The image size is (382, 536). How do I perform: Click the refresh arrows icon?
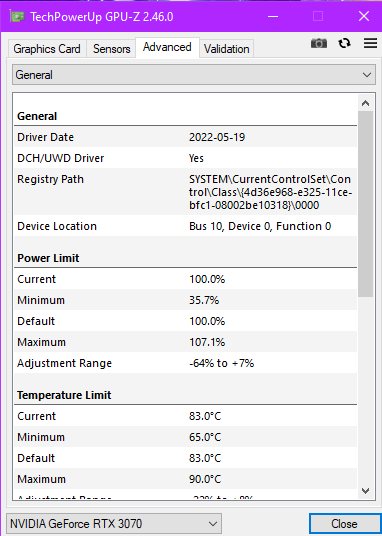(344, 43)
